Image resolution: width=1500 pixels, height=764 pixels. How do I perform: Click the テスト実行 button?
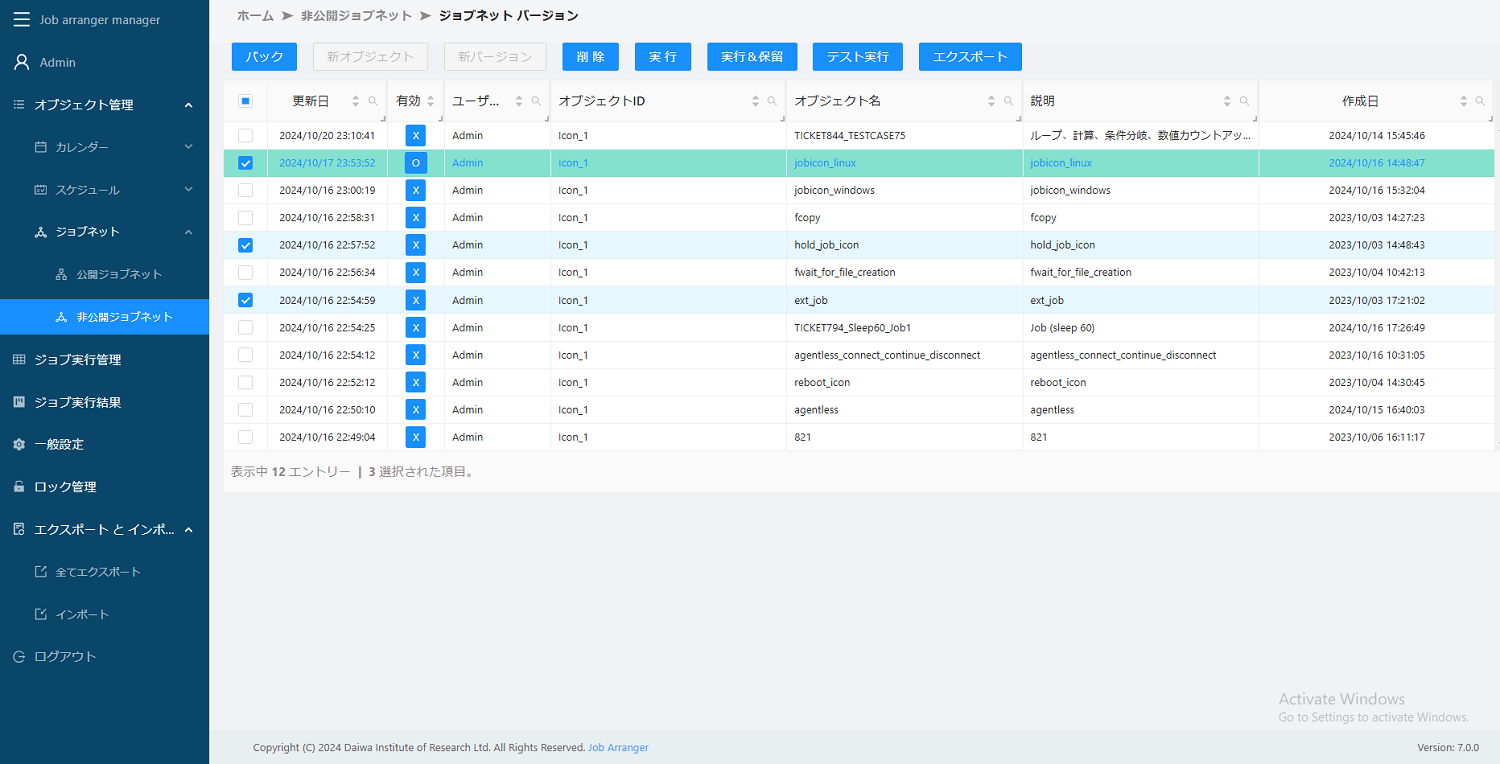[857, 57]
